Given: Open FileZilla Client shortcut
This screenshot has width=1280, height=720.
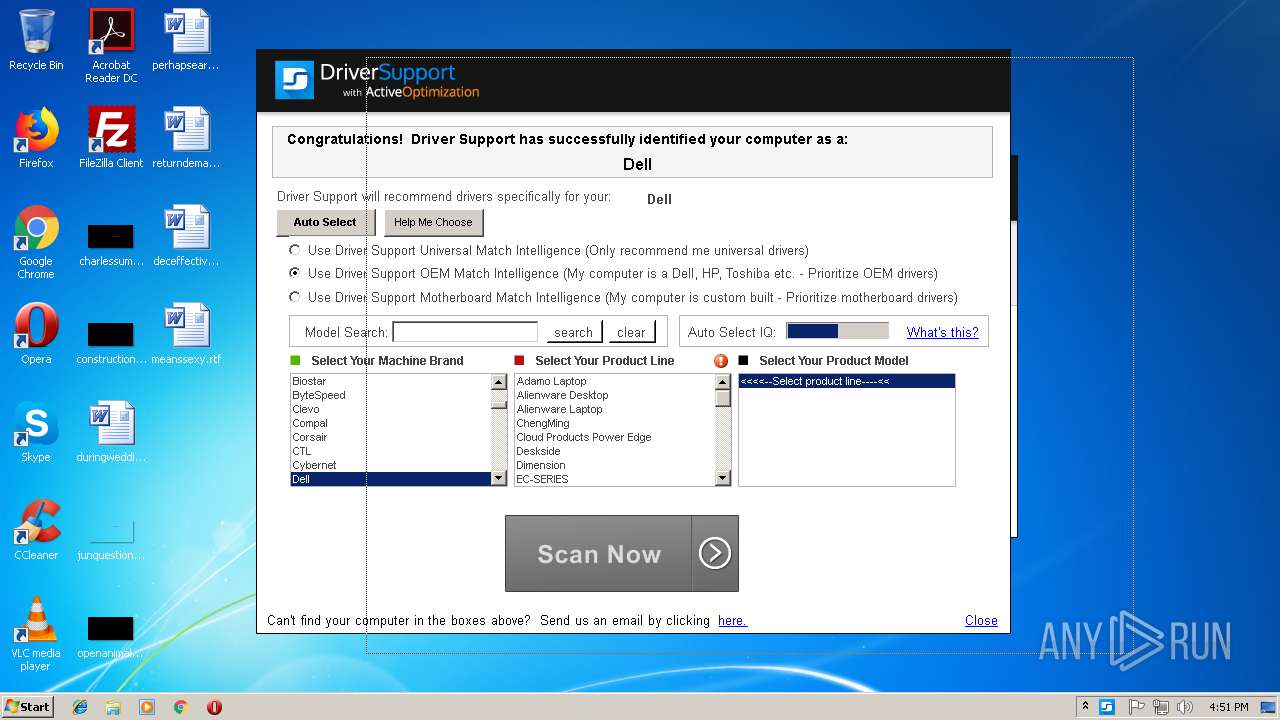Looking at the screenshot, I should coord(111,138).
